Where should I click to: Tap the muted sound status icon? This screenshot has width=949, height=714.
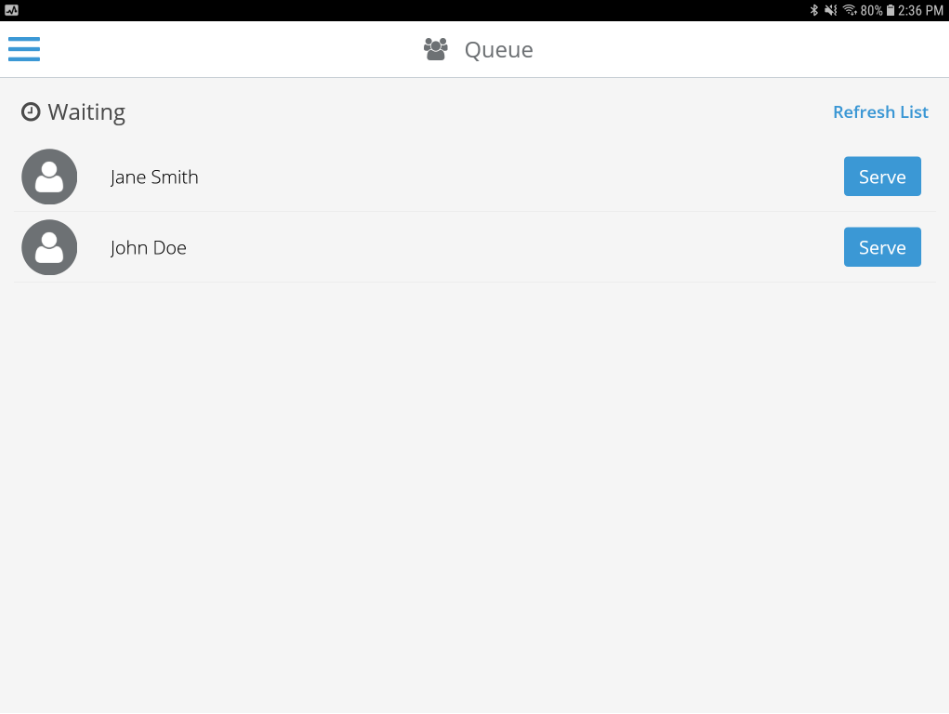pos(831,10)
